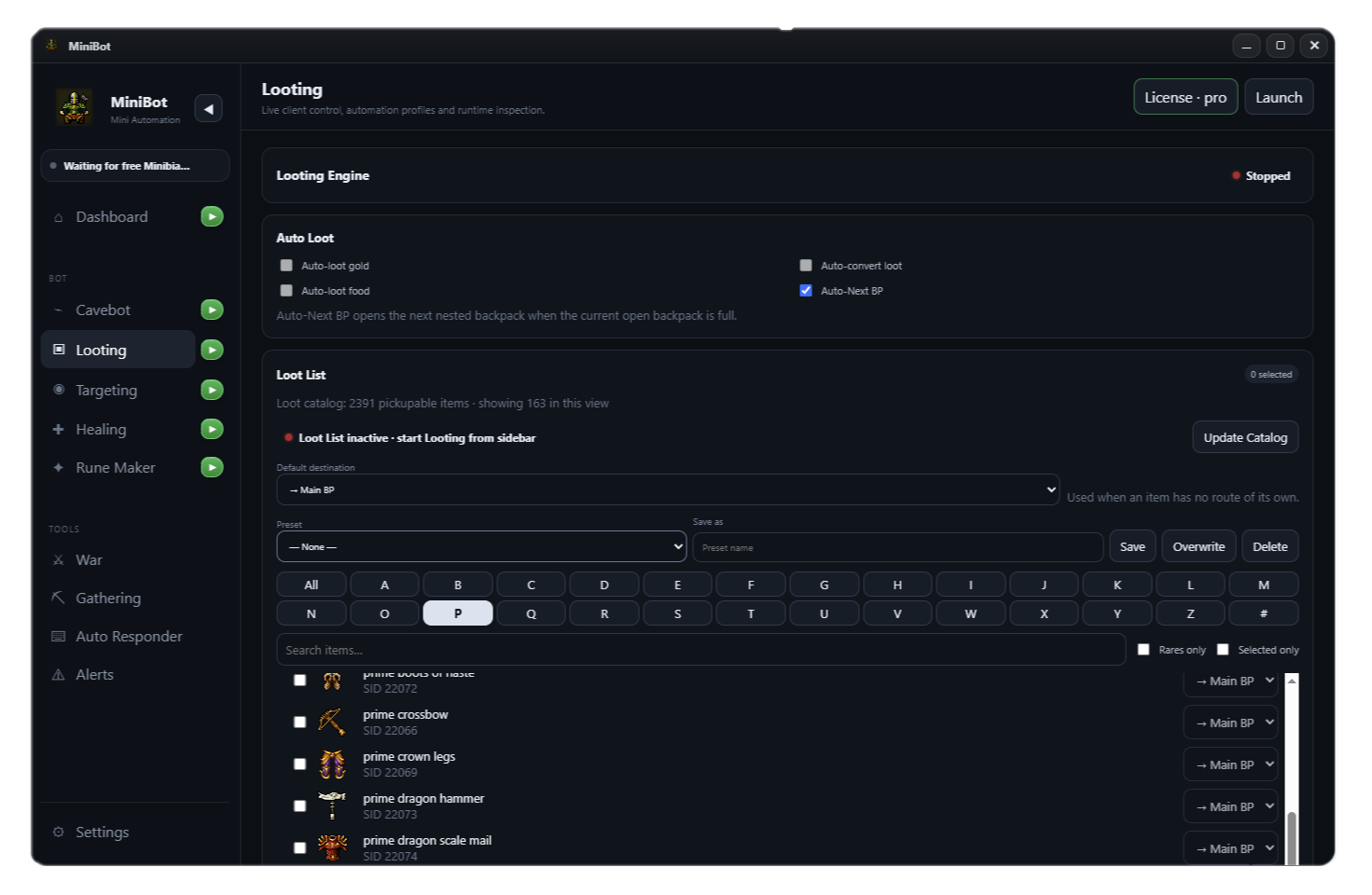Filter loot list by # symbol
Image resolution: width=1372 pixels, height=895 pixels.
click(x=1264, y=613)
